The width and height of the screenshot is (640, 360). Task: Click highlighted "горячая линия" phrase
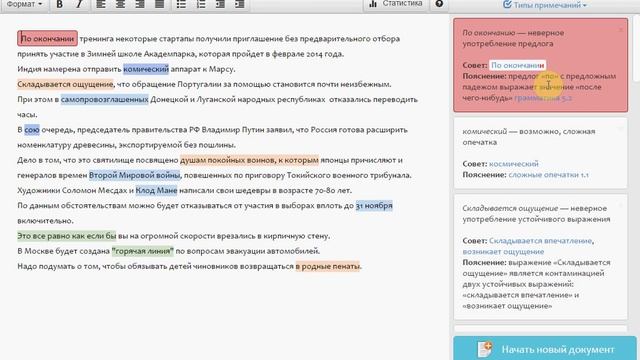click(143, 251)
